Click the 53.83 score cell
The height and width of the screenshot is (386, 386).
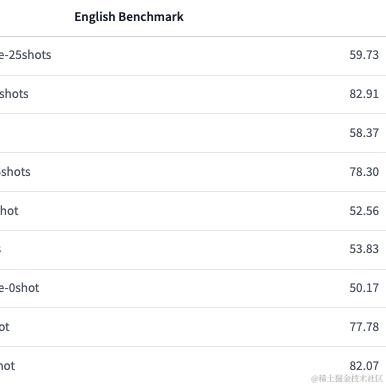tap(364, 249)
